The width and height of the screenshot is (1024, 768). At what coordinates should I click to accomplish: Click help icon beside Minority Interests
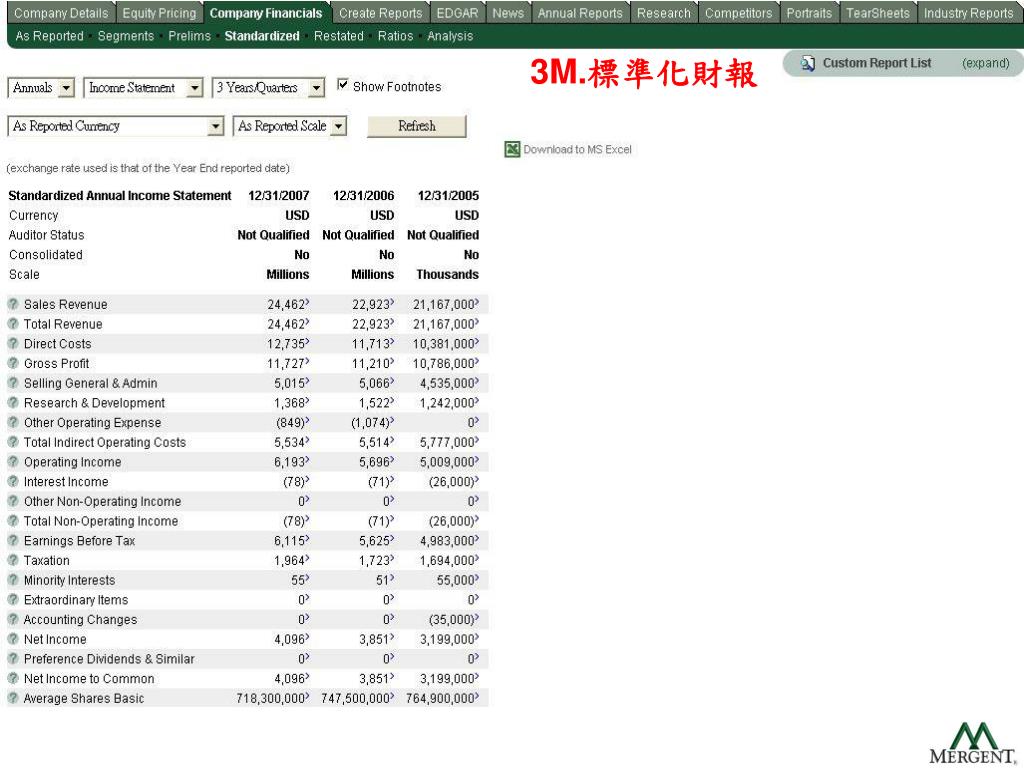(x=12, y=579)
